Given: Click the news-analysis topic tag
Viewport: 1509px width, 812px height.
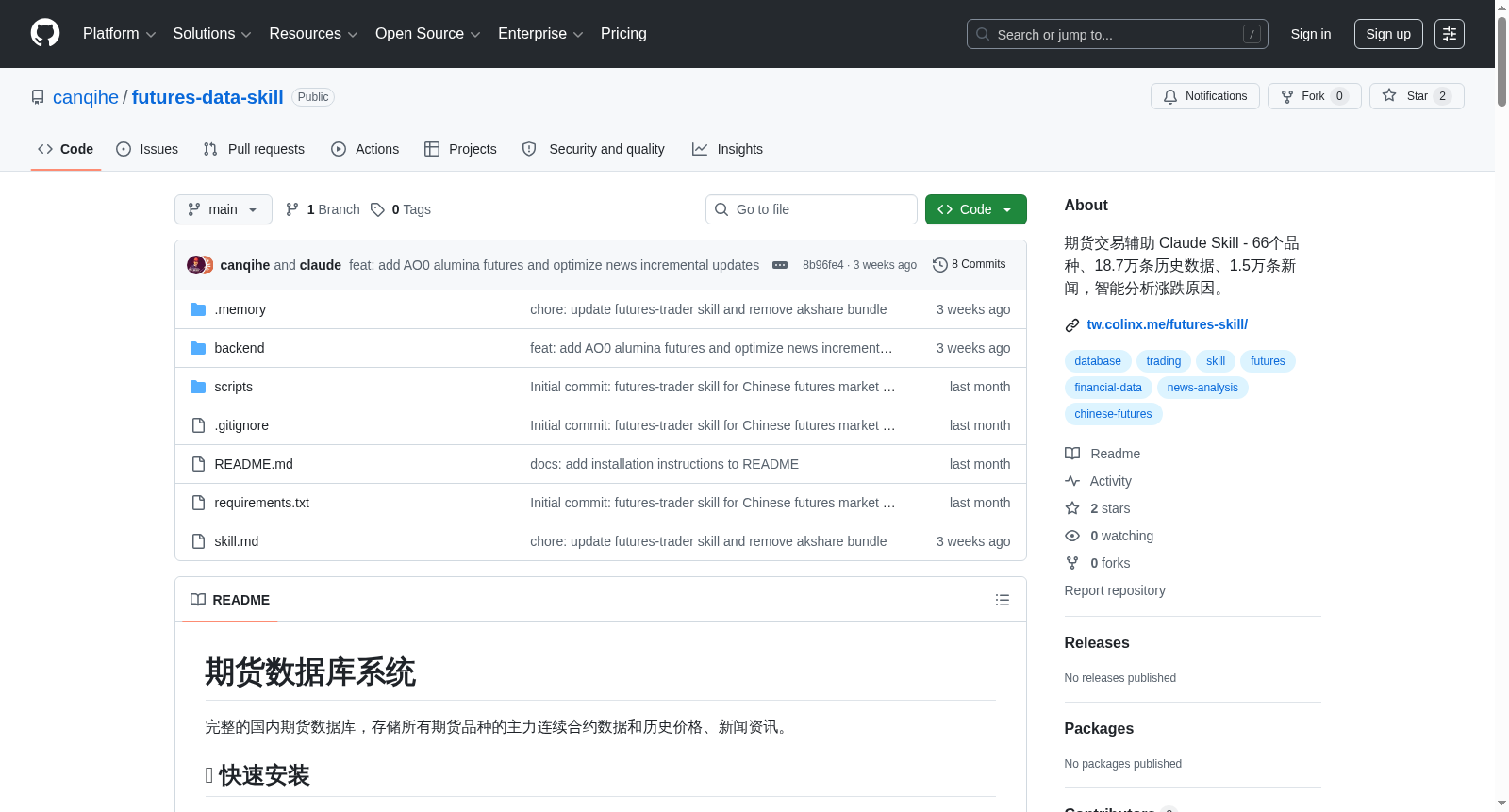Looking at the screenshot, I should [x=1202, y=388].
